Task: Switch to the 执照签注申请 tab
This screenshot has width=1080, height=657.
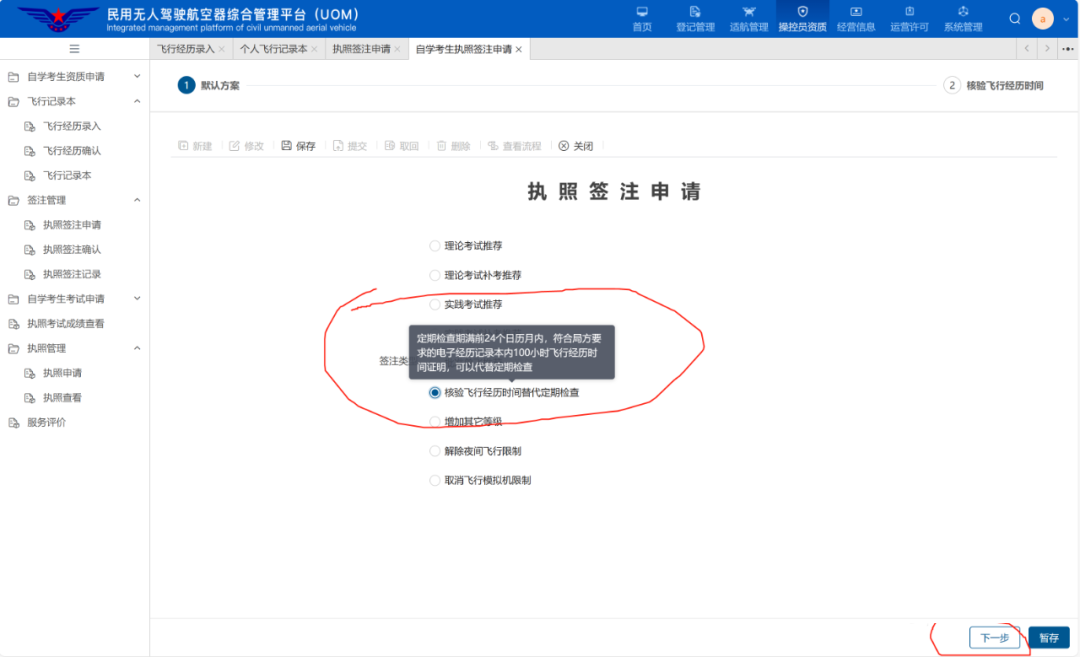Action: pos(362,50)
